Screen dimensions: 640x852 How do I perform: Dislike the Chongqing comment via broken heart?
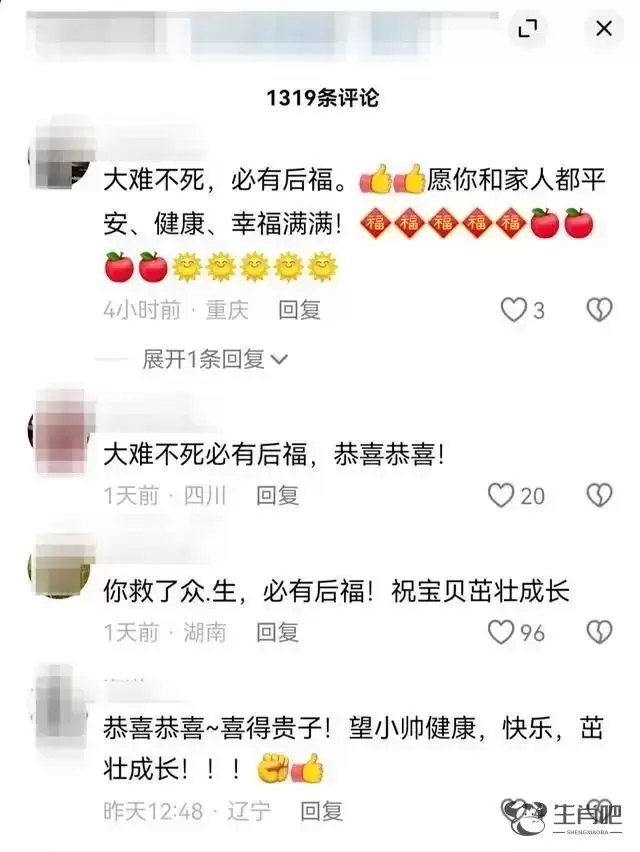point(599,310)
